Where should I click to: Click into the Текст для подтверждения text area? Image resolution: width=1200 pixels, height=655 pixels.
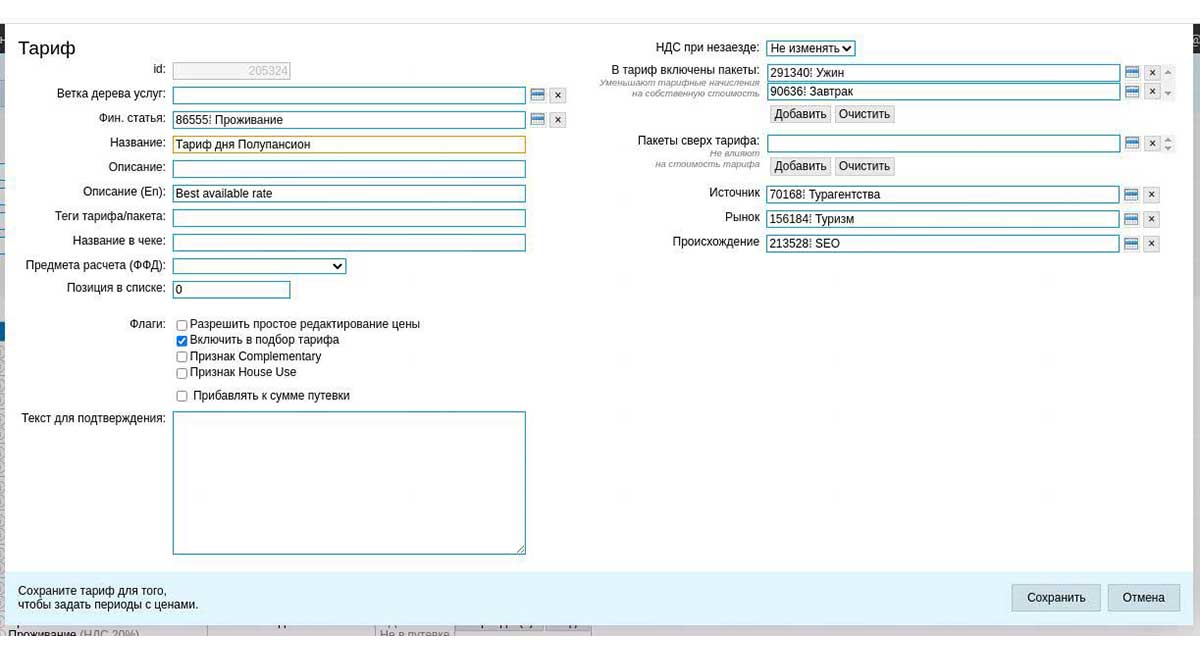coord(348,482)
